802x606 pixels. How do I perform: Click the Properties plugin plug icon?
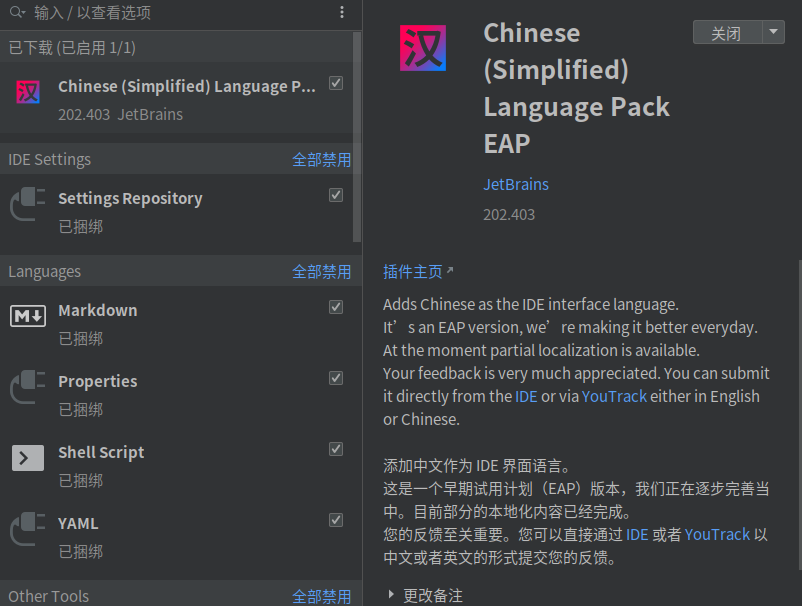click(28, 387)
